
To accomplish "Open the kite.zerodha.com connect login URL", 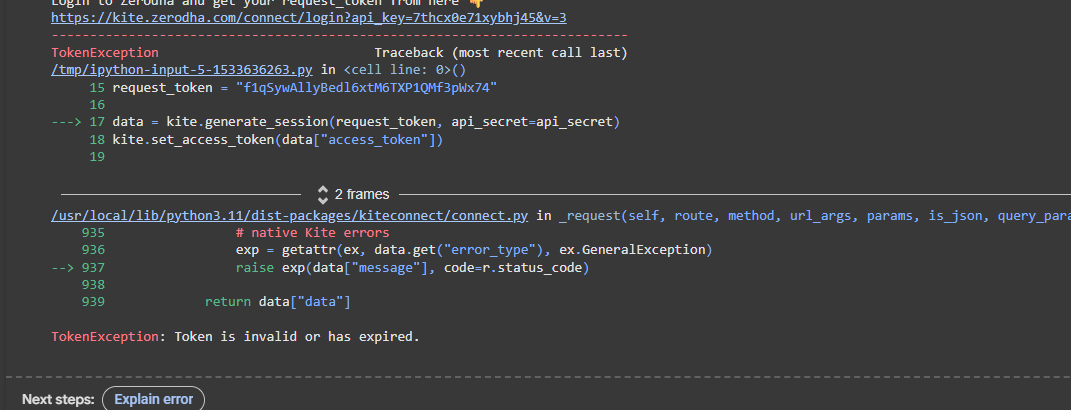I will tap(309, 18).
